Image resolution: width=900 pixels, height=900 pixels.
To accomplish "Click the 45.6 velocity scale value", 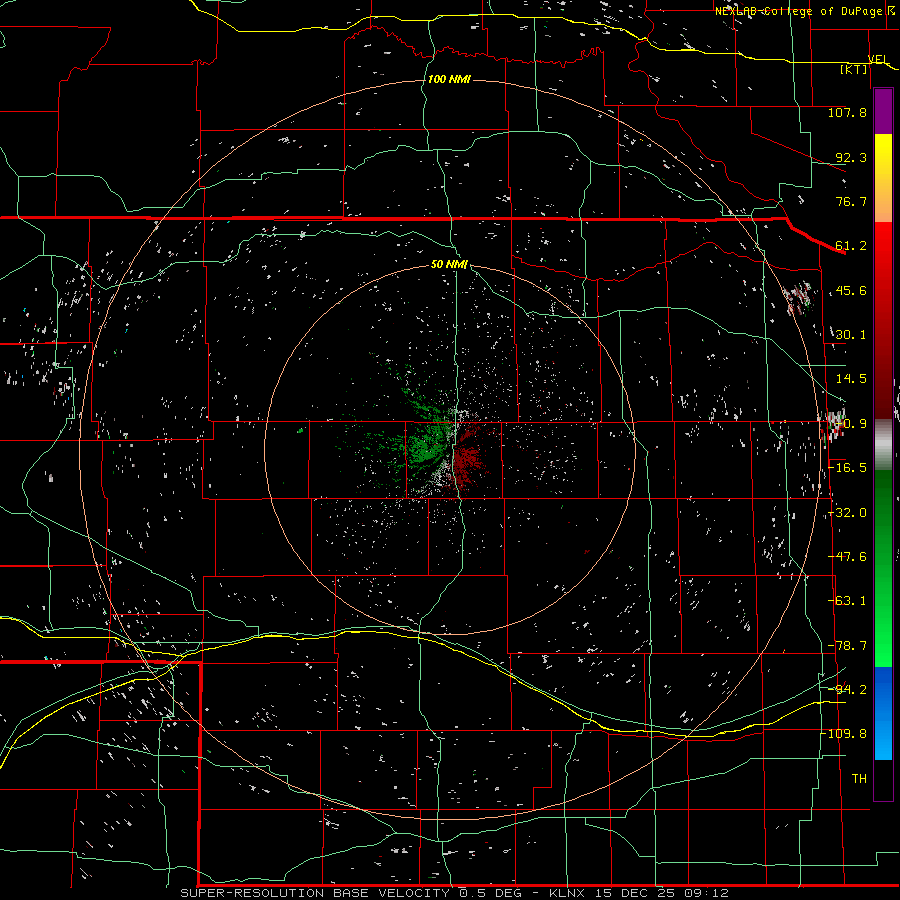I will [x=851, y=290].
